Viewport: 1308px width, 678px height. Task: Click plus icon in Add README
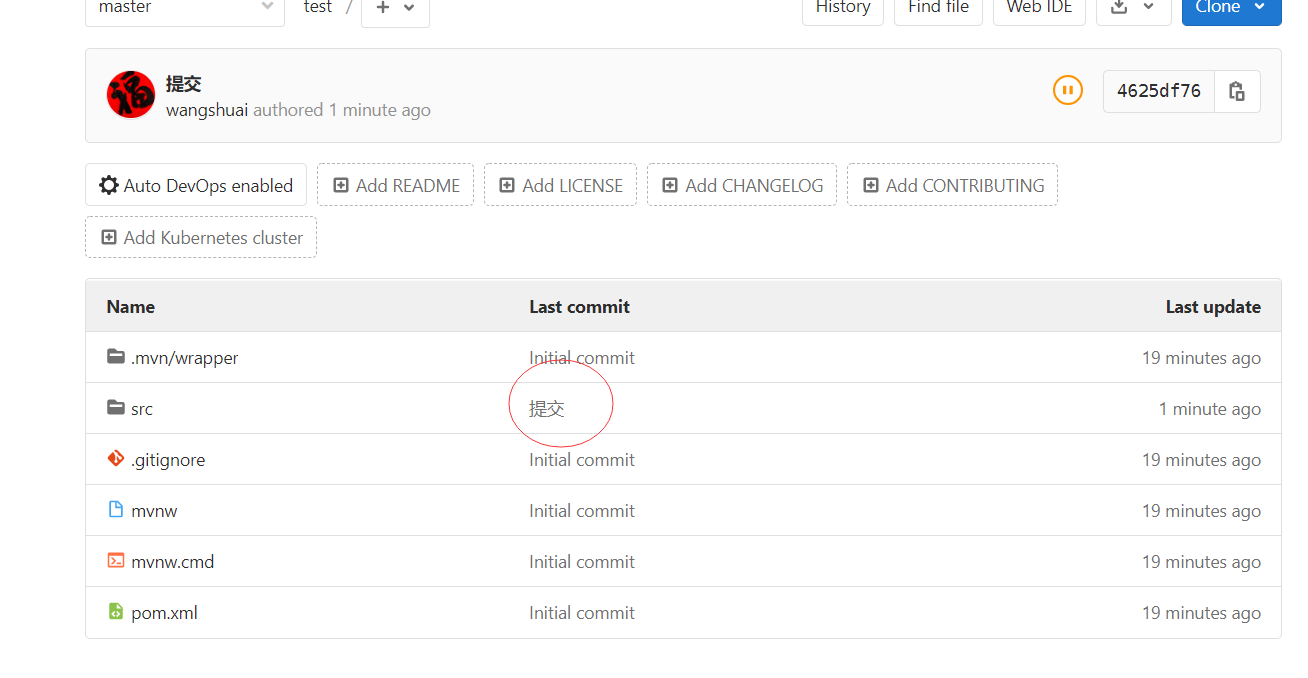[341, 185]
